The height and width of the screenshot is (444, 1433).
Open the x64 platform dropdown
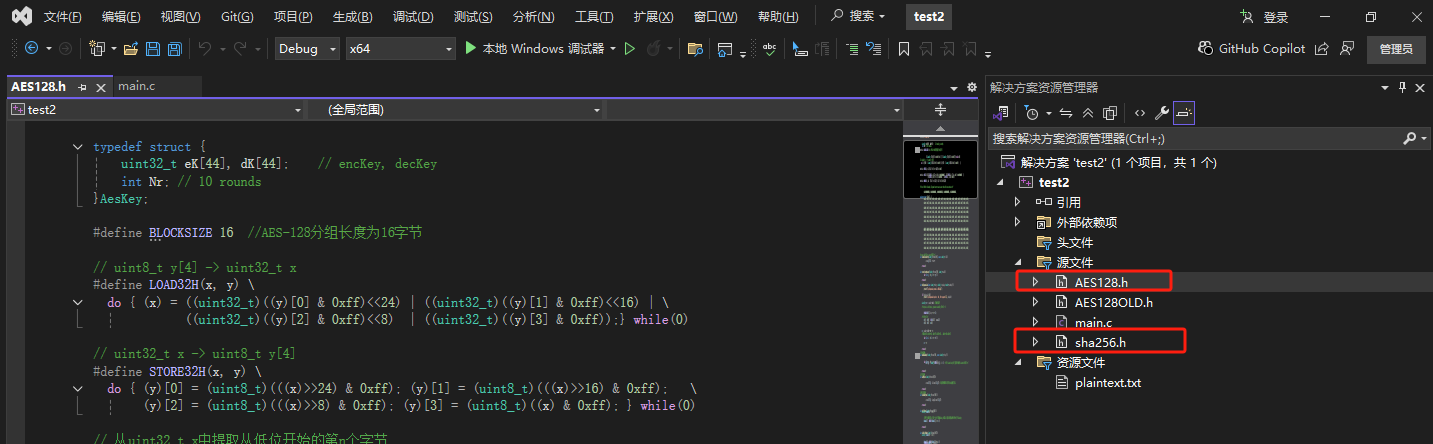tap(400, 48)
